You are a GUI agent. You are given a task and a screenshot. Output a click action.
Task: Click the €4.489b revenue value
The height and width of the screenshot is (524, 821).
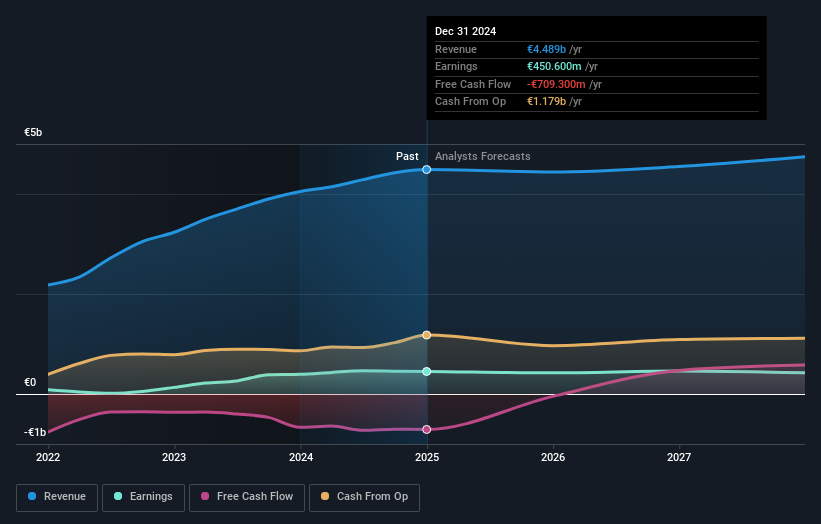pos(546,49)
